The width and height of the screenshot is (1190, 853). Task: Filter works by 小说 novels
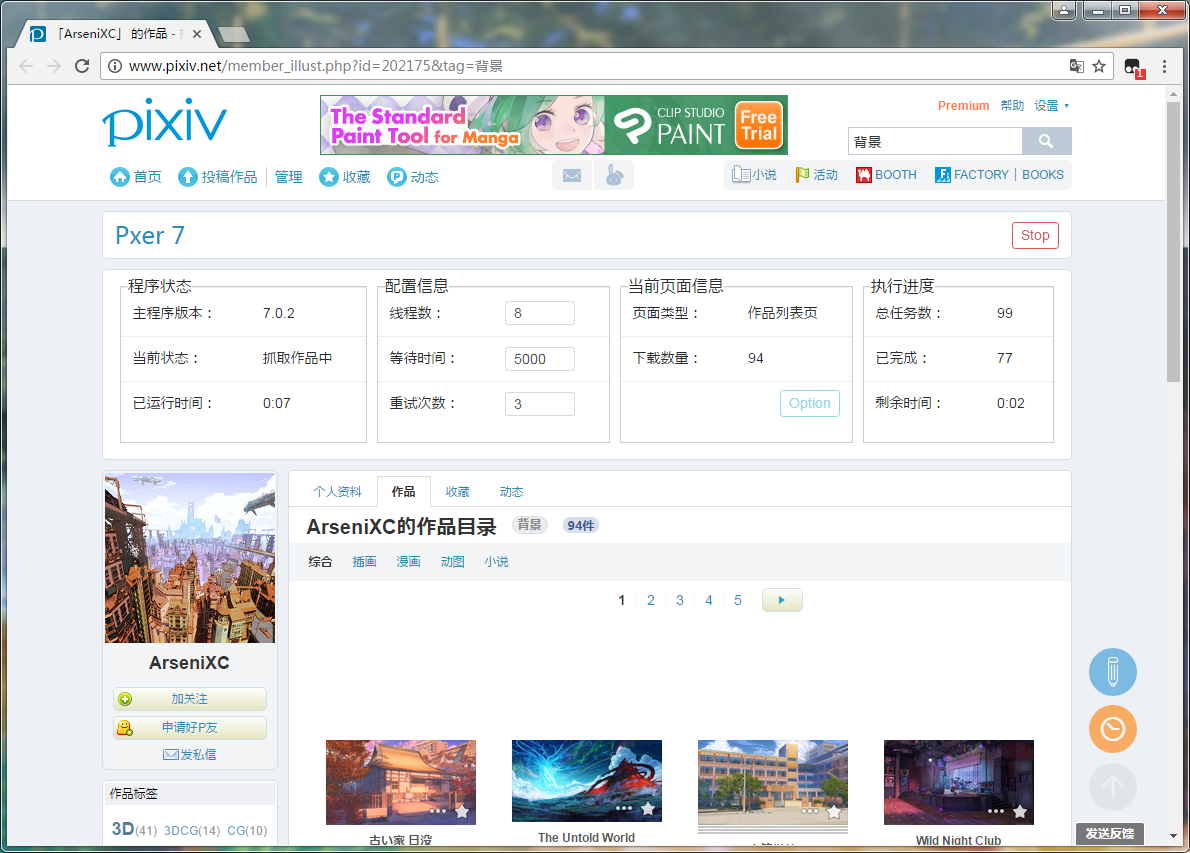pyautogui.click(x=496, y=562)
